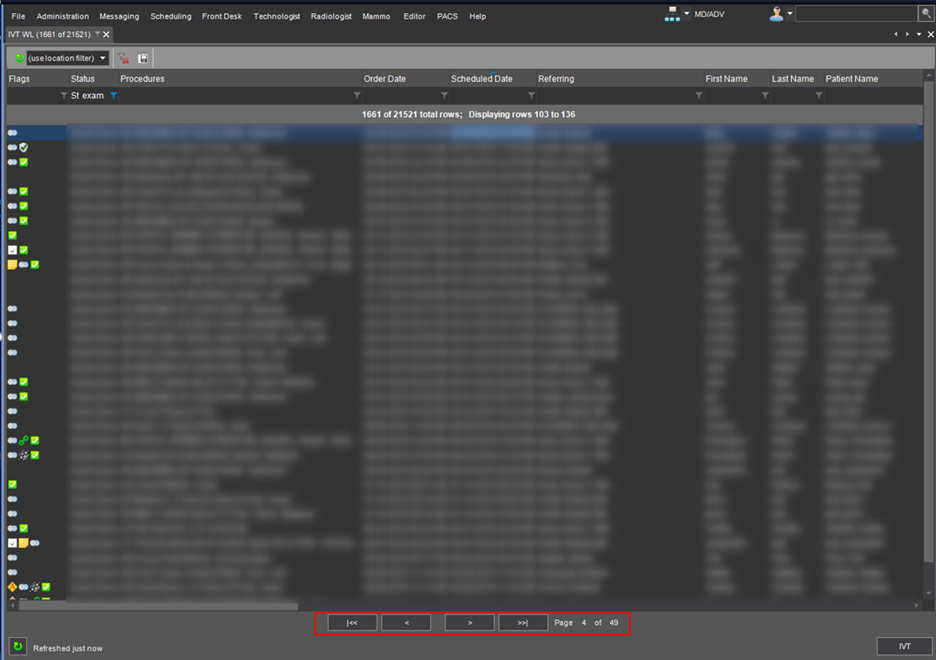Open the tab list dropdown arrow at right

tap(918, 35)
